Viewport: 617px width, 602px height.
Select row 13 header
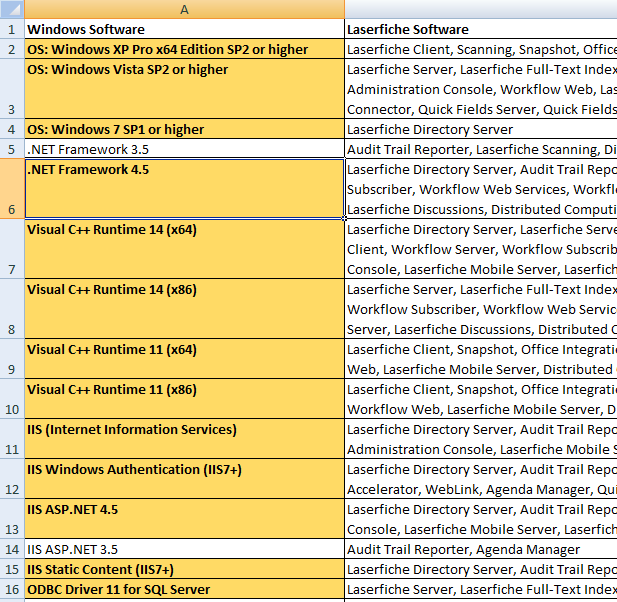12,519
